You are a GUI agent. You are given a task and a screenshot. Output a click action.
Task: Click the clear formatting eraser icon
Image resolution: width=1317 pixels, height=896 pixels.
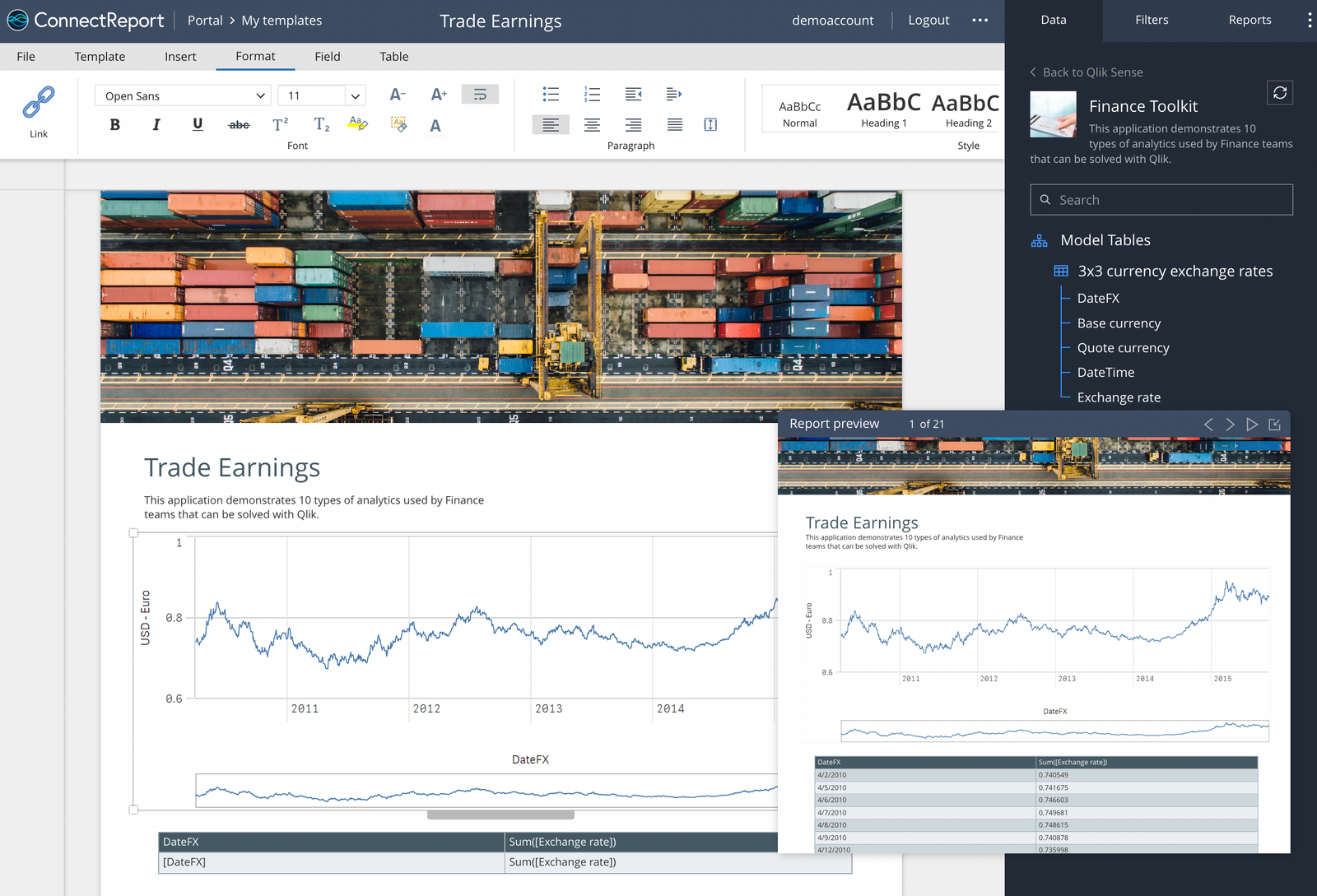pos(399,124)
